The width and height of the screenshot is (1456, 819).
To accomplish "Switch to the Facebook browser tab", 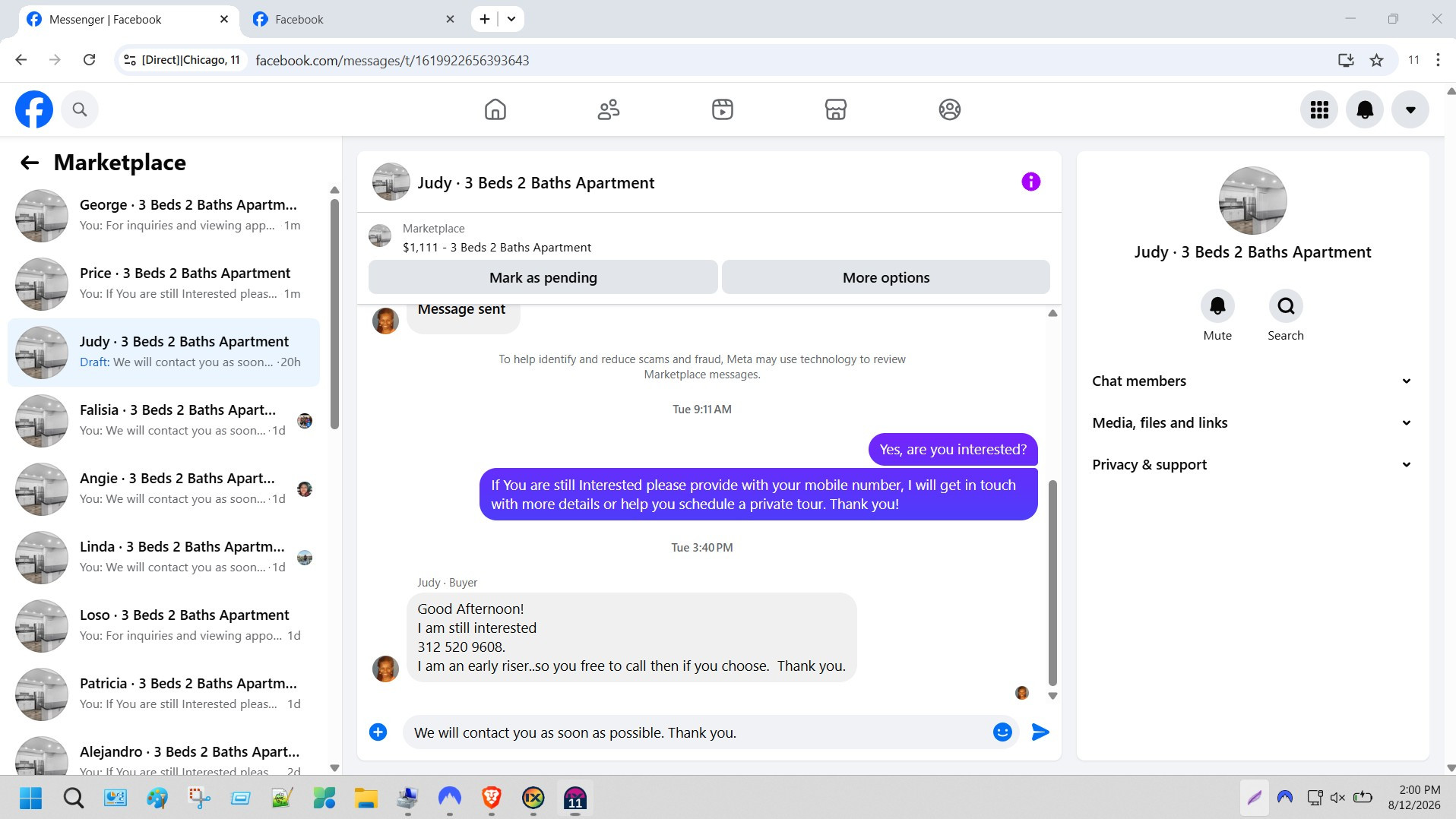I will pos(353,20).
